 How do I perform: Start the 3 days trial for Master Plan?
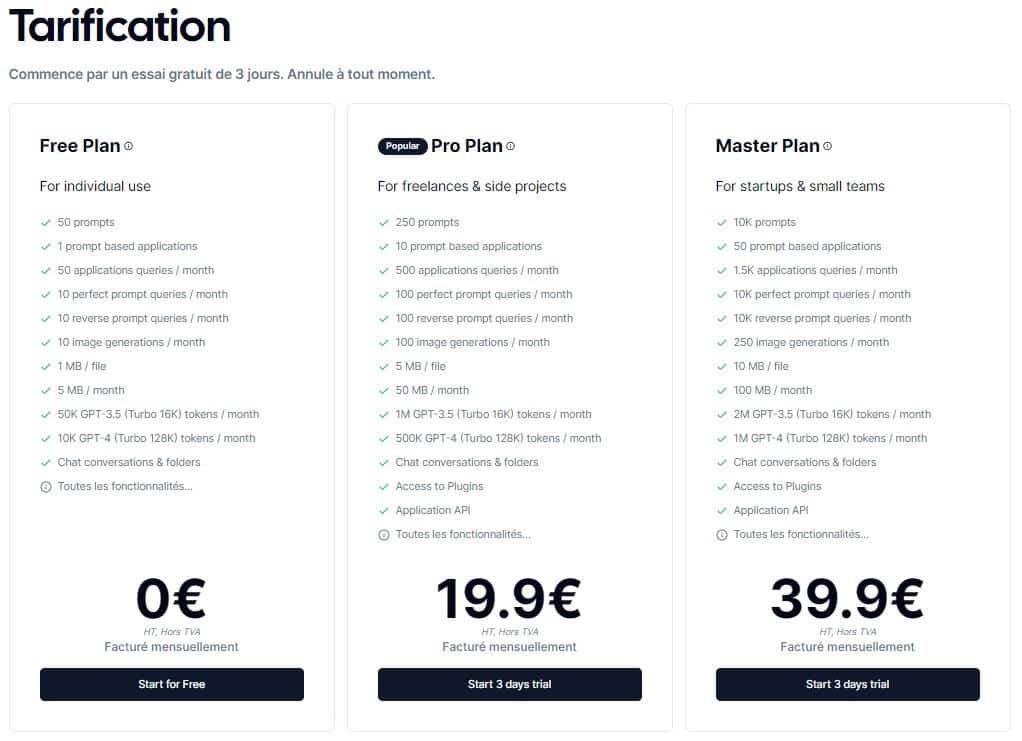(847, 685)
